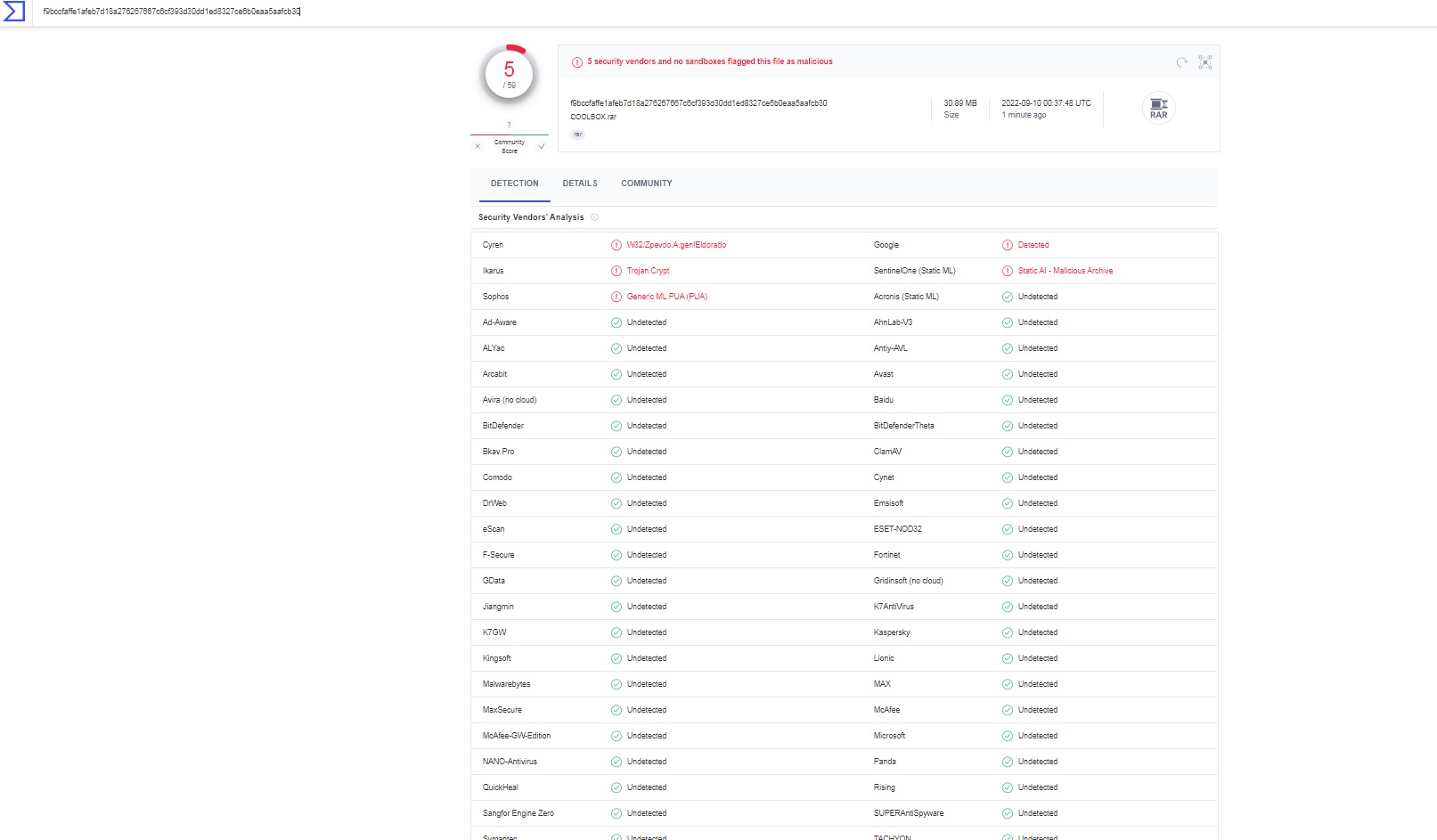This screenshot has height=840, width=1437.
Task: Open the similar files graph icon
Action: click(x=1205, y=62)
